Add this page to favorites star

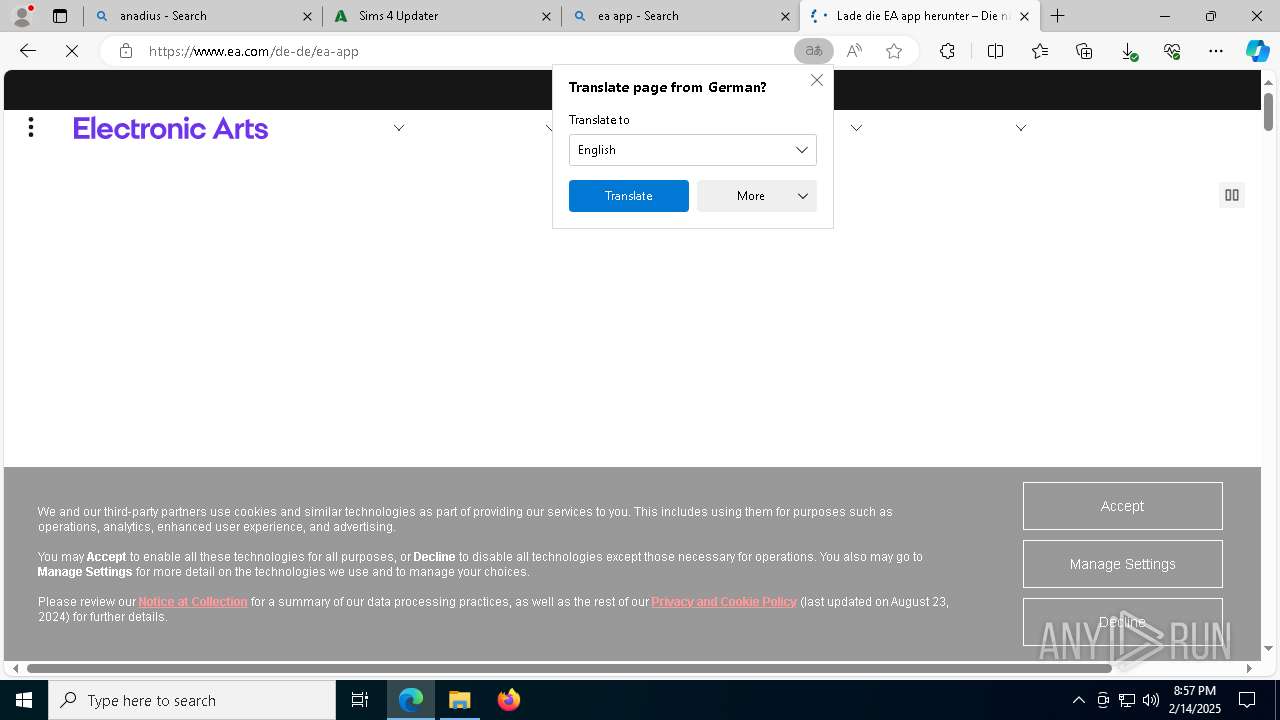(894, 51)
